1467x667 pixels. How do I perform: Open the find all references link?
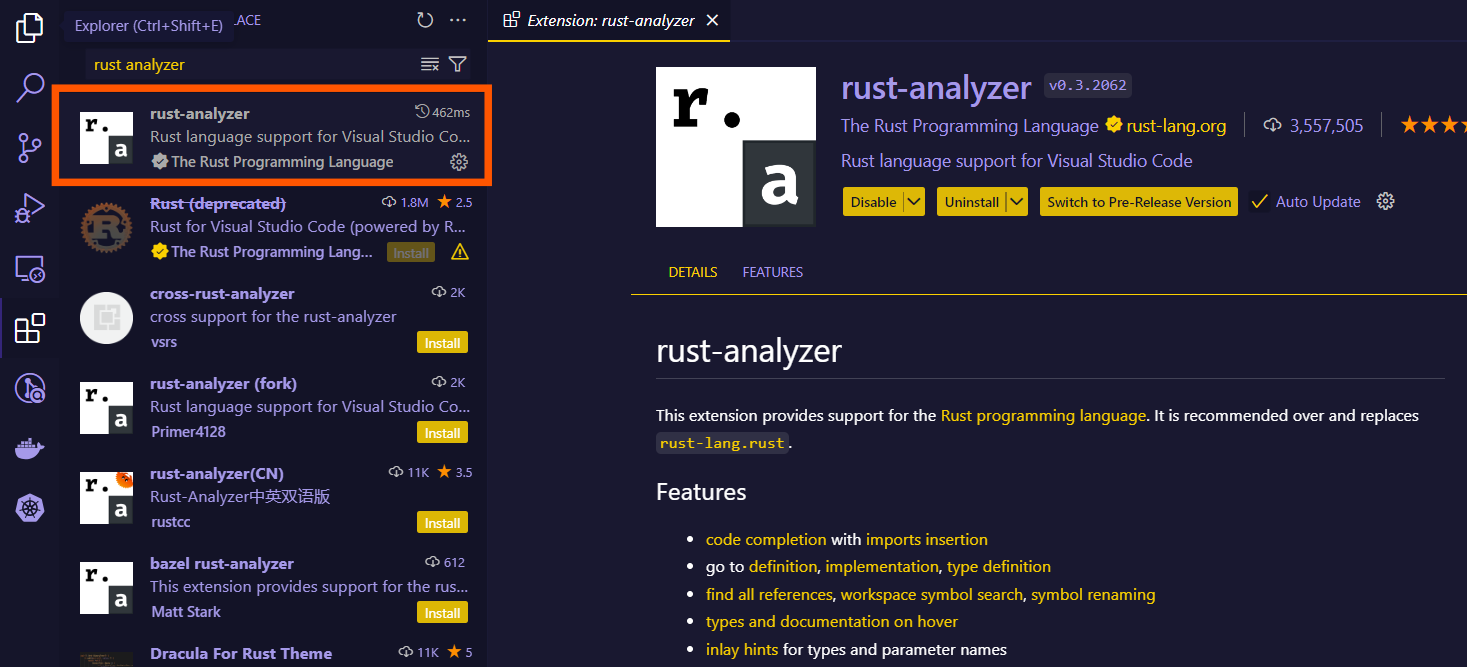(769, 594)
